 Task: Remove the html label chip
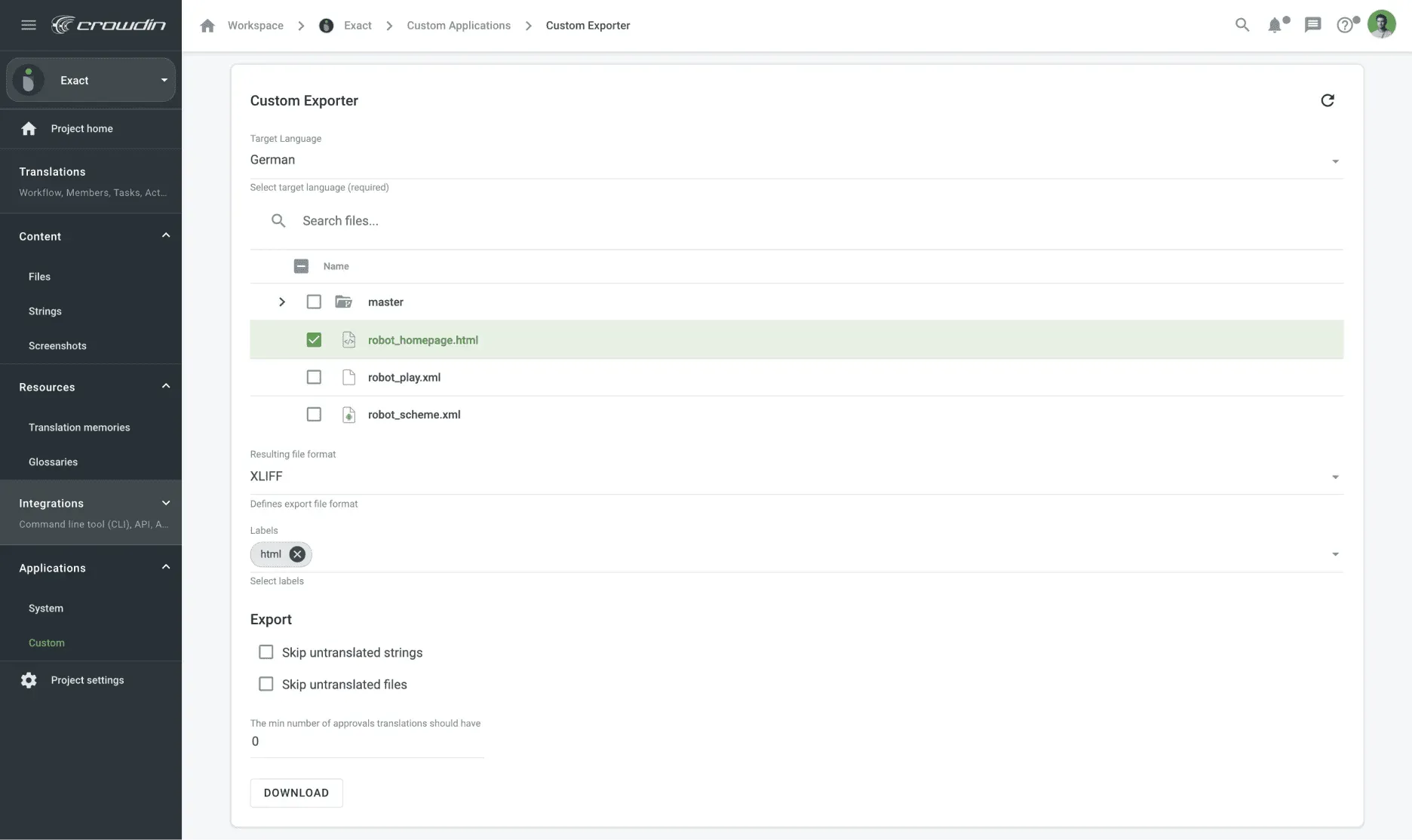pyautogui.click(x=297, y=554)
